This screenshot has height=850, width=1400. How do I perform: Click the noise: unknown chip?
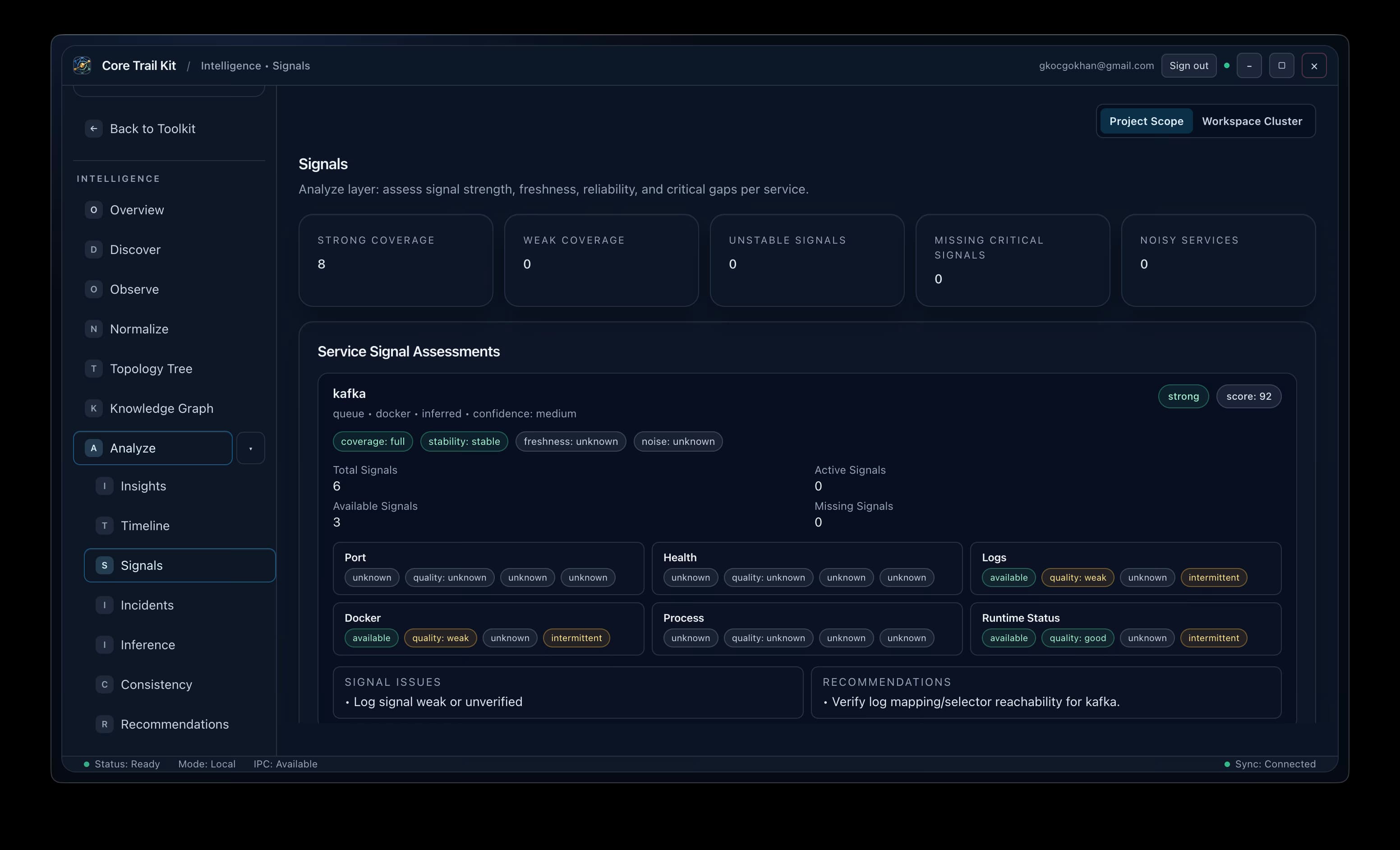click(678, 442)
